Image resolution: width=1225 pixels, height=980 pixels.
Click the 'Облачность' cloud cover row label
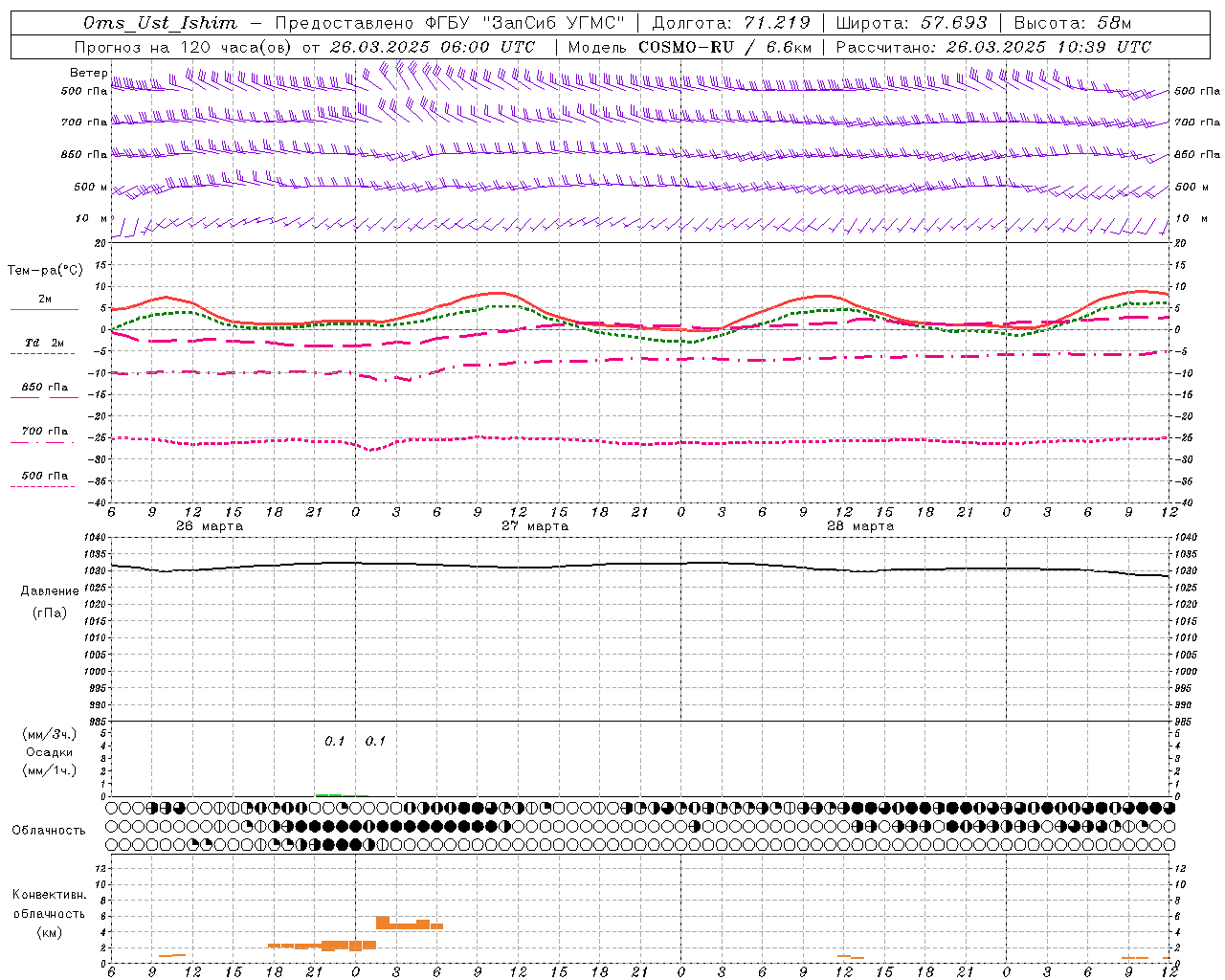pos(49,831)
